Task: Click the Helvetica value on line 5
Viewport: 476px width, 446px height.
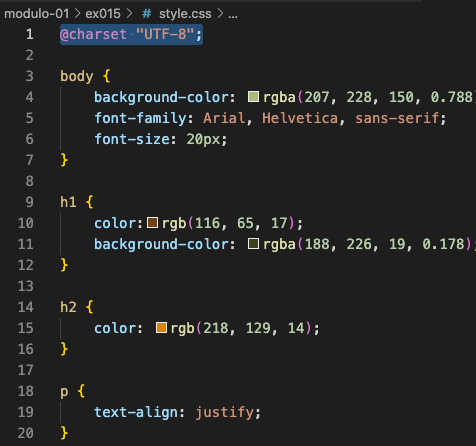Action: click(300, 118)
